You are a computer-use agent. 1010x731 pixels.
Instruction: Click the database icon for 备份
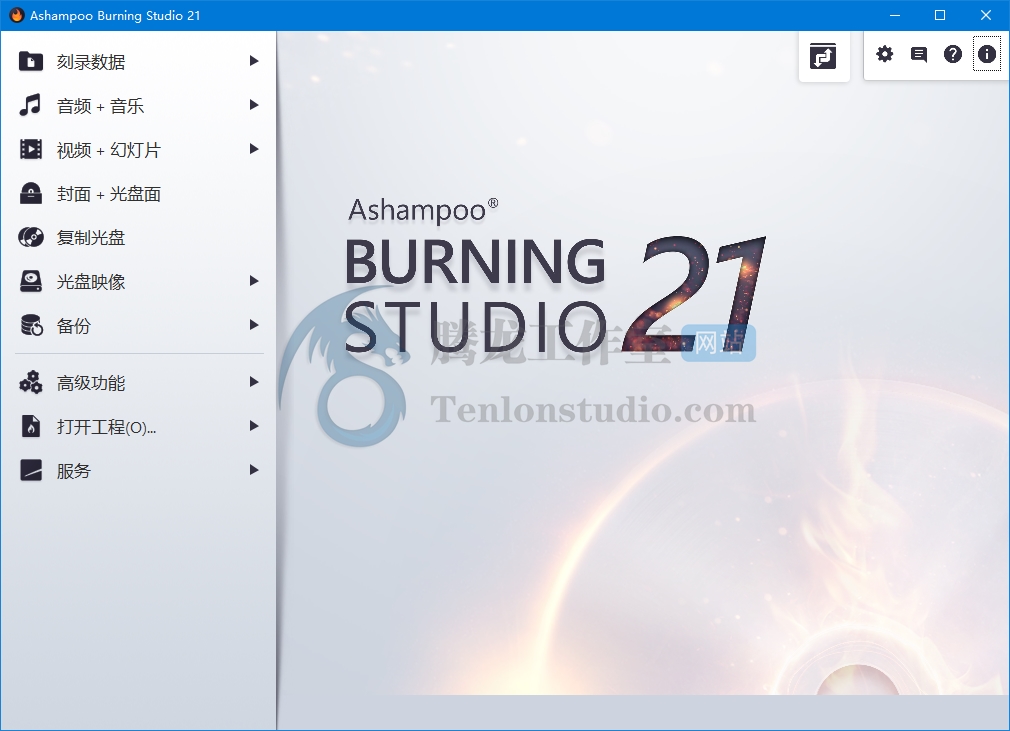click(32, 325)
